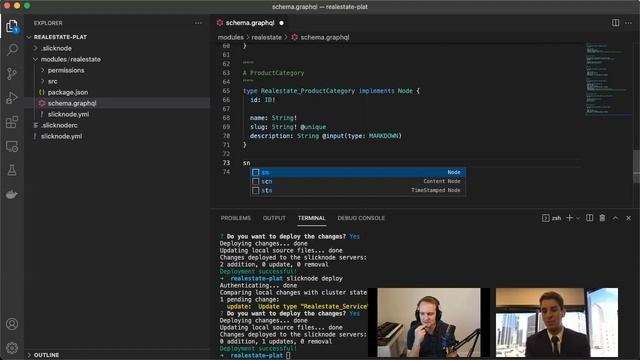The image size is (640, 360).
Task: Open the Search view in activity bar
Action: click(12, 50)
